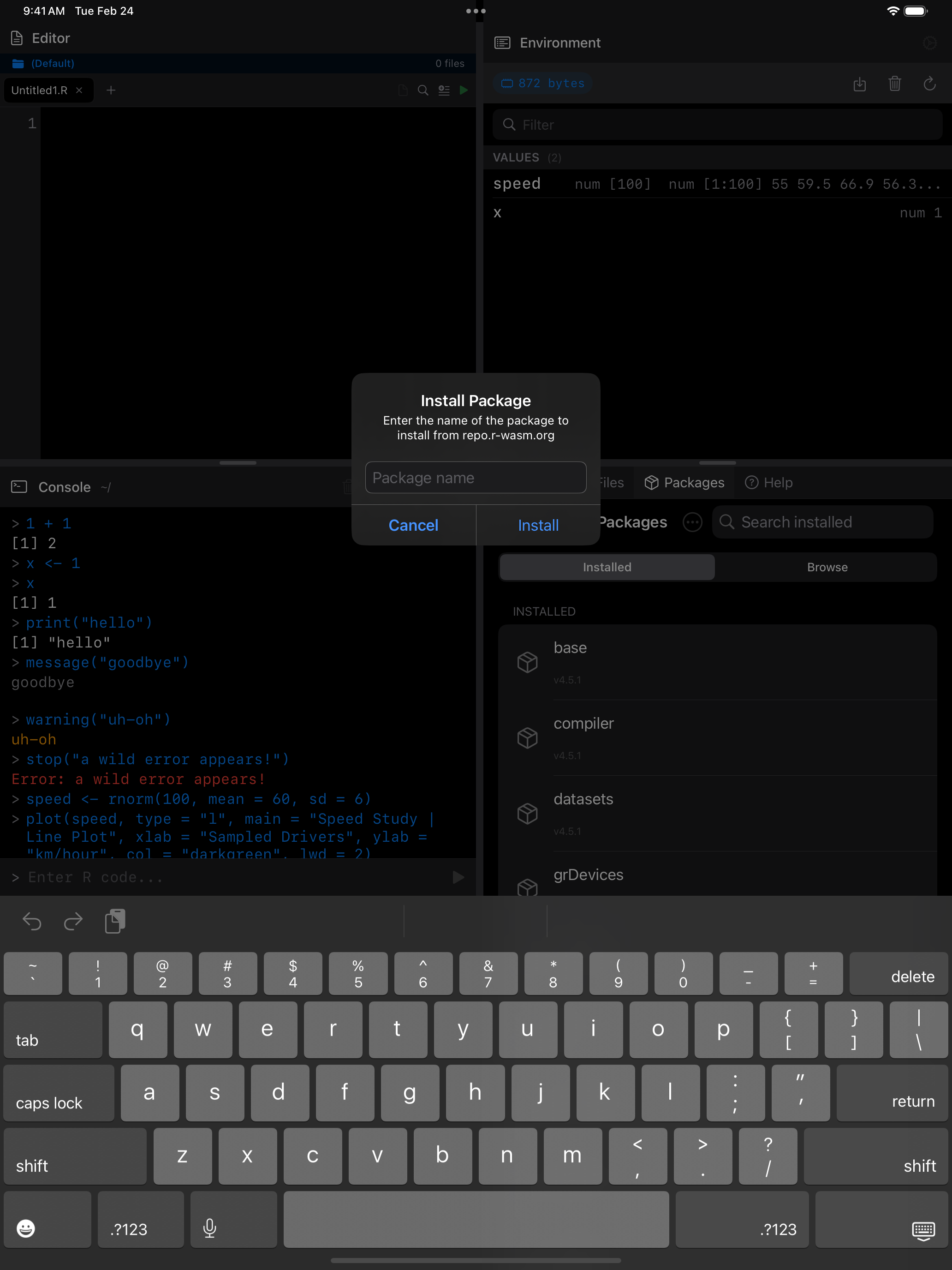
Task: Open search in the editor
Action: pos(422,90)
